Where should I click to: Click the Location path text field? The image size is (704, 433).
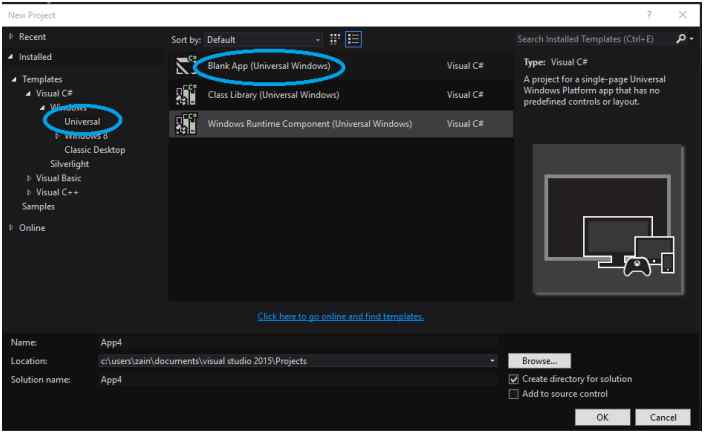click(292, 361)
